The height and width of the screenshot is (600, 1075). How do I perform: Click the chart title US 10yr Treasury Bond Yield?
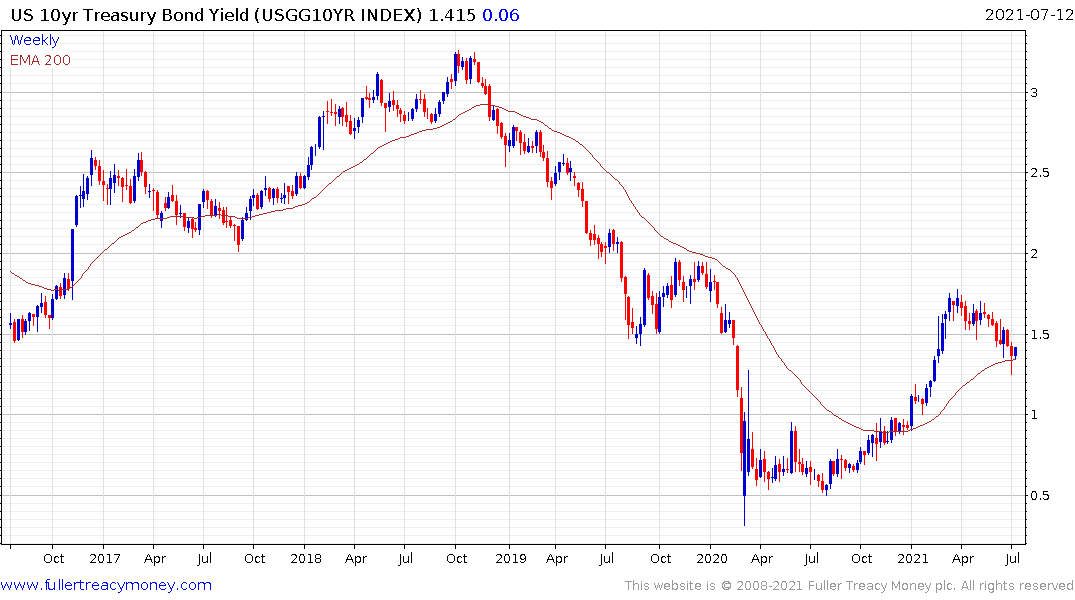130,15
